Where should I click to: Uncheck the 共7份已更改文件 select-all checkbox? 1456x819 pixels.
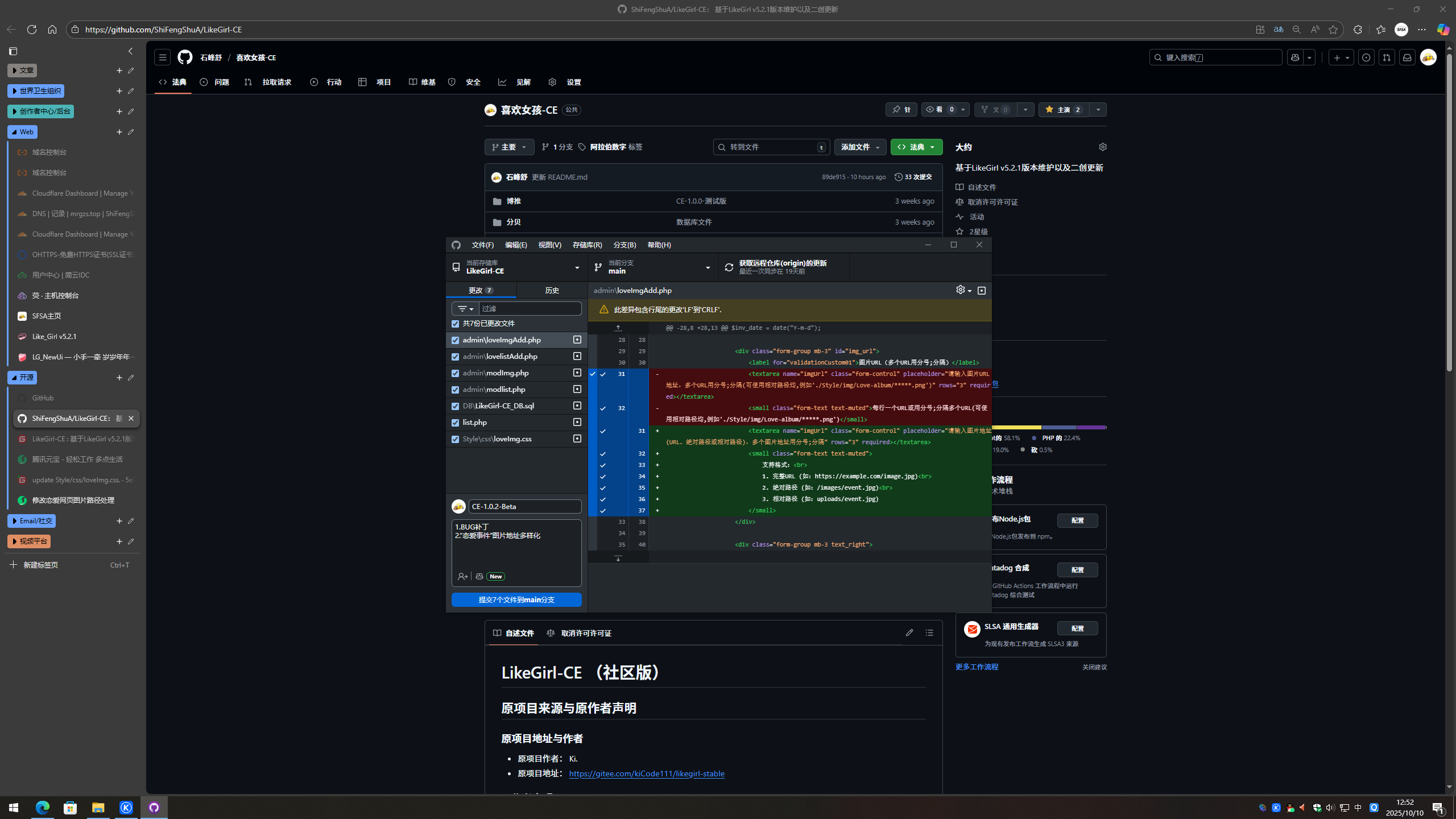pos(455,323)
